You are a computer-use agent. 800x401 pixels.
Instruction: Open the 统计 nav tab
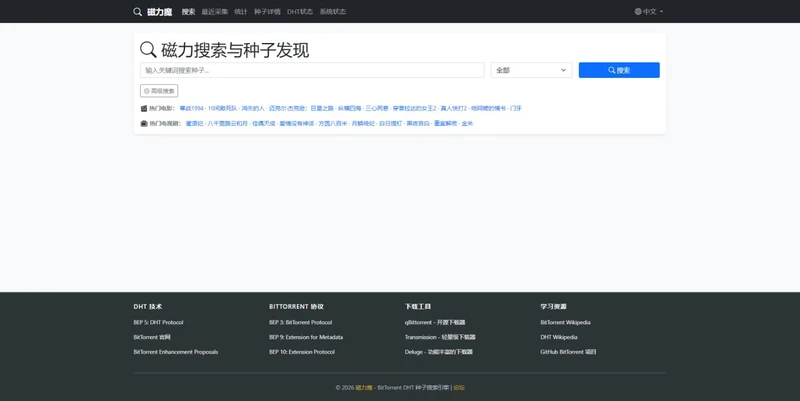click(x=241, y=11)
